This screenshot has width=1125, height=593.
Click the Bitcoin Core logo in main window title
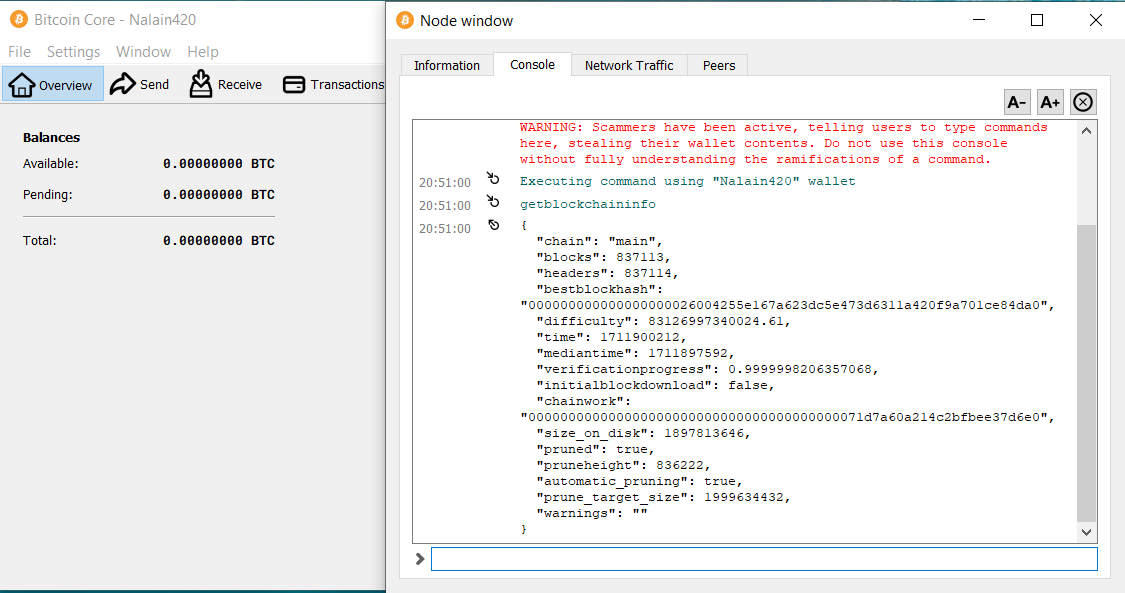pos(19,19)
